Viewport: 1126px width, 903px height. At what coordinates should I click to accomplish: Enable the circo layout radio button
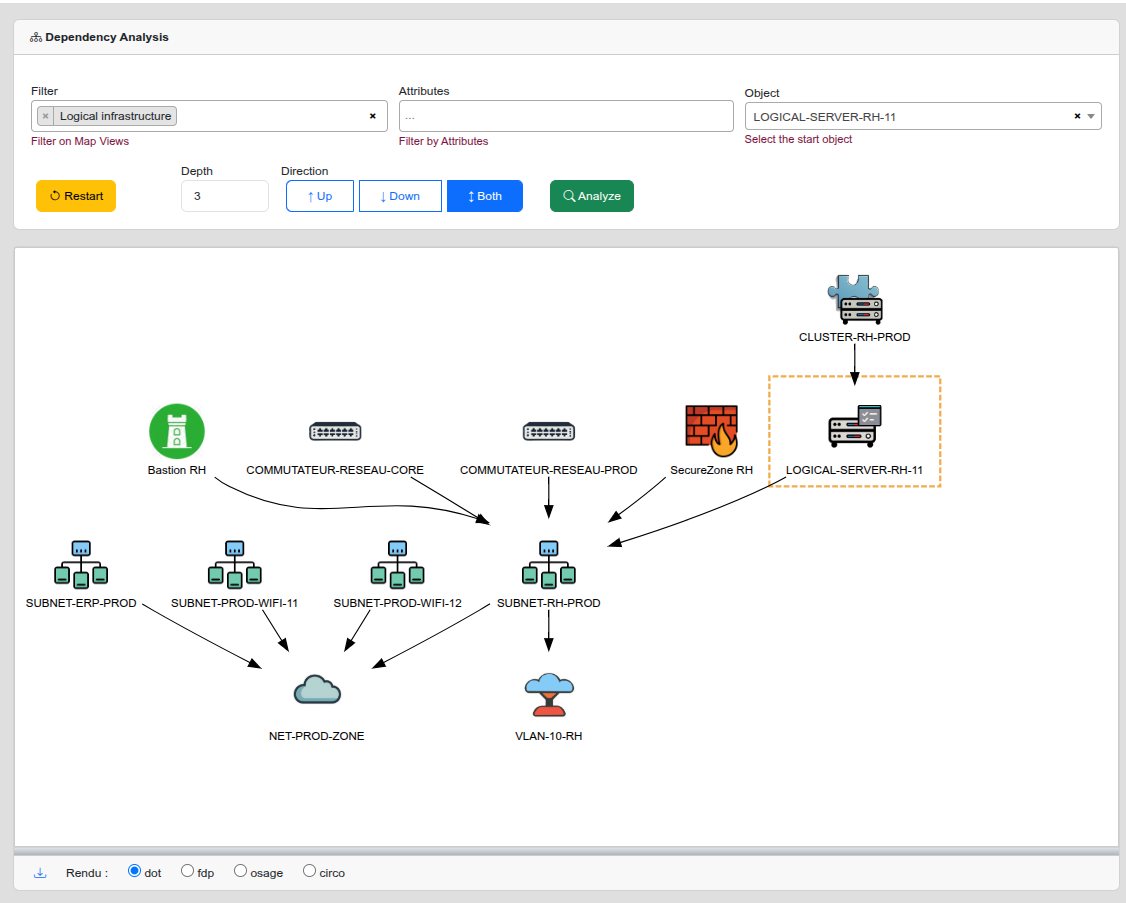point(309,871)
